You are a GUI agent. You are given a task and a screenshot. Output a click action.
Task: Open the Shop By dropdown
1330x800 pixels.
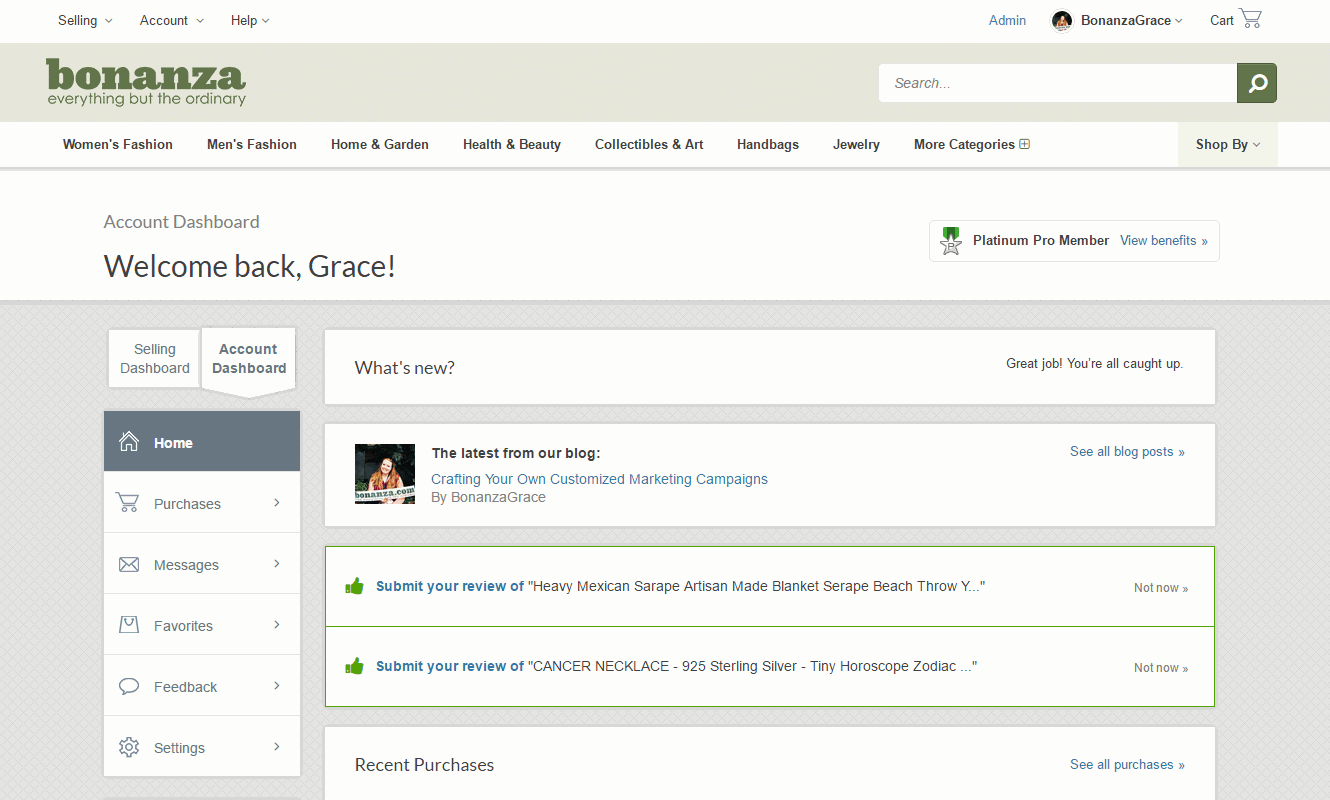pos(1228,144)
